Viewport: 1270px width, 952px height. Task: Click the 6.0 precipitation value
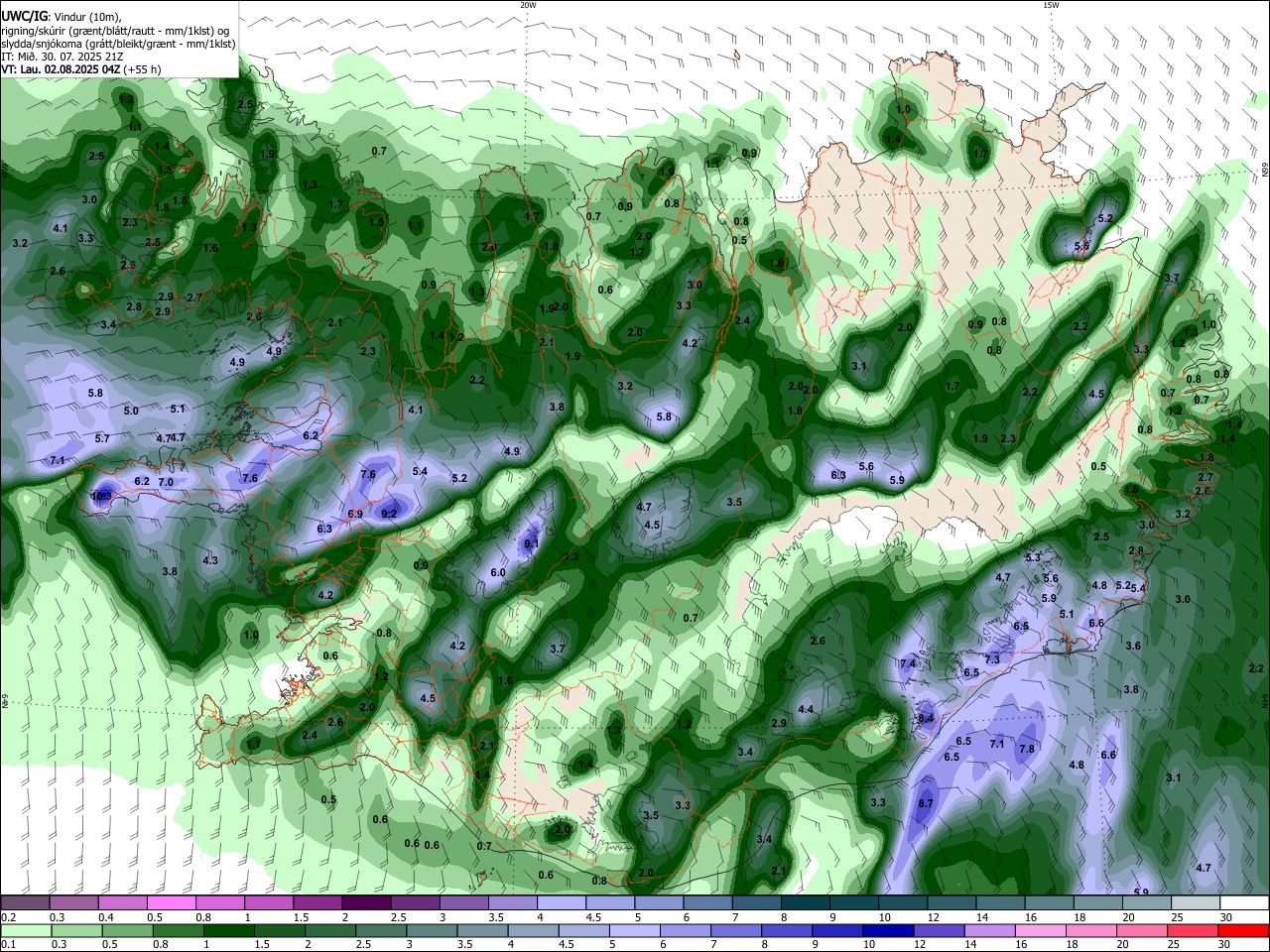pyautogui.click(x=498, y=572)
